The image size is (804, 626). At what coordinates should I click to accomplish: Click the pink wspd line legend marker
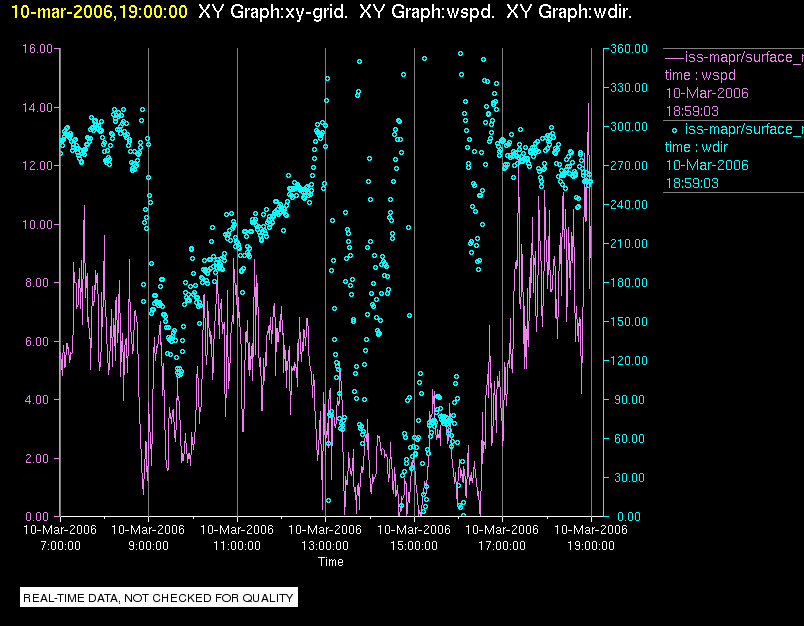coord(674,57)
